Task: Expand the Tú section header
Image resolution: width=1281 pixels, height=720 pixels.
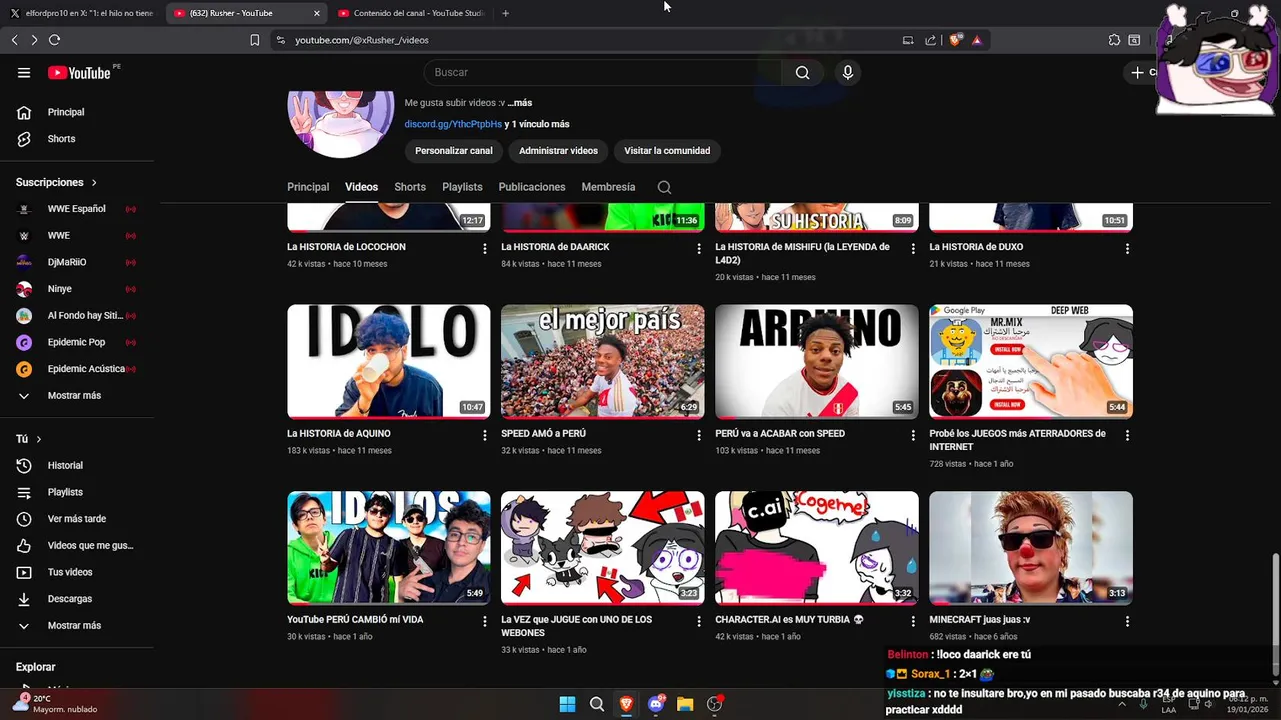Action: (x=29, y=439)
